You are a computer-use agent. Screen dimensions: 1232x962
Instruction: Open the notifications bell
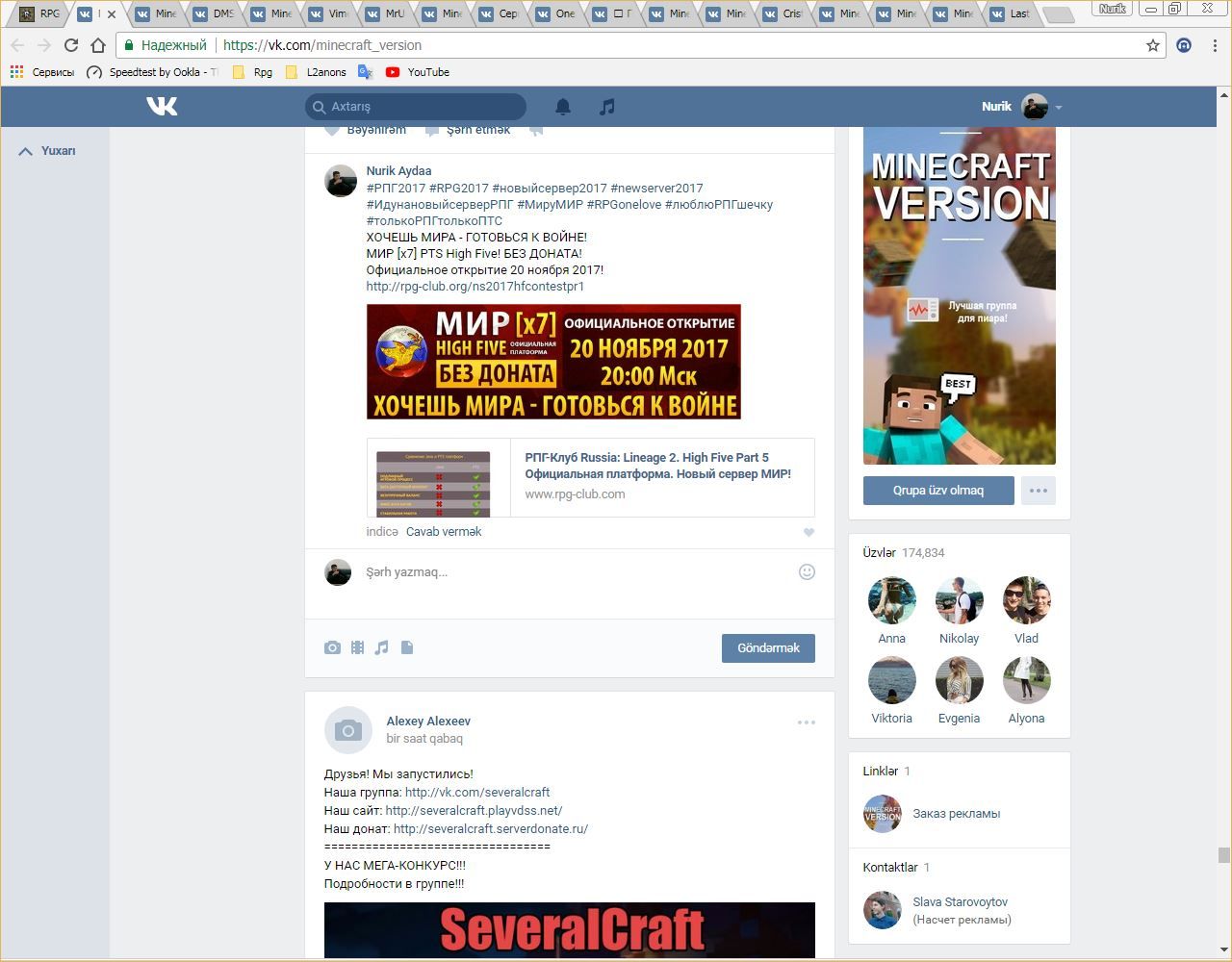[563, 107]
